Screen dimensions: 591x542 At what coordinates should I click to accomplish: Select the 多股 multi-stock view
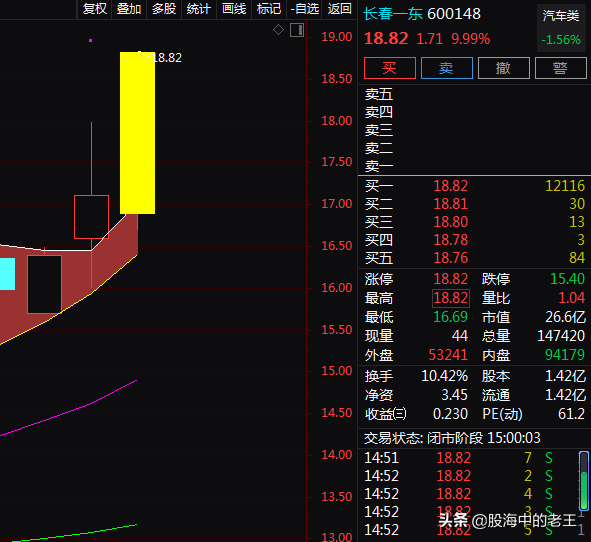164,9
